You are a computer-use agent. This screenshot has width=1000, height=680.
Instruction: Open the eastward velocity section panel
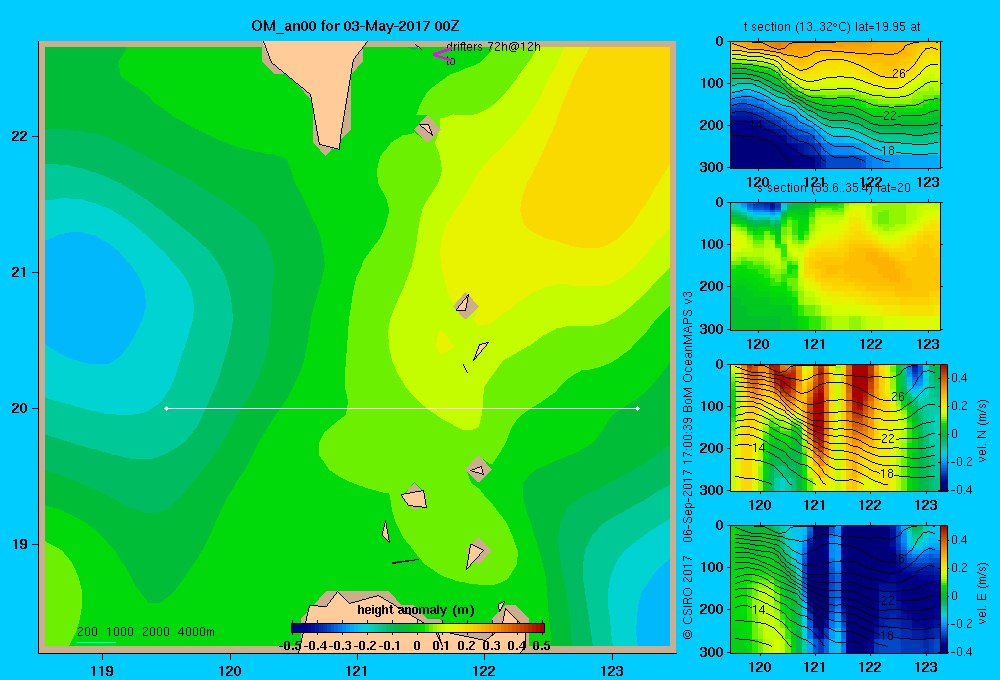click(834, 589)
